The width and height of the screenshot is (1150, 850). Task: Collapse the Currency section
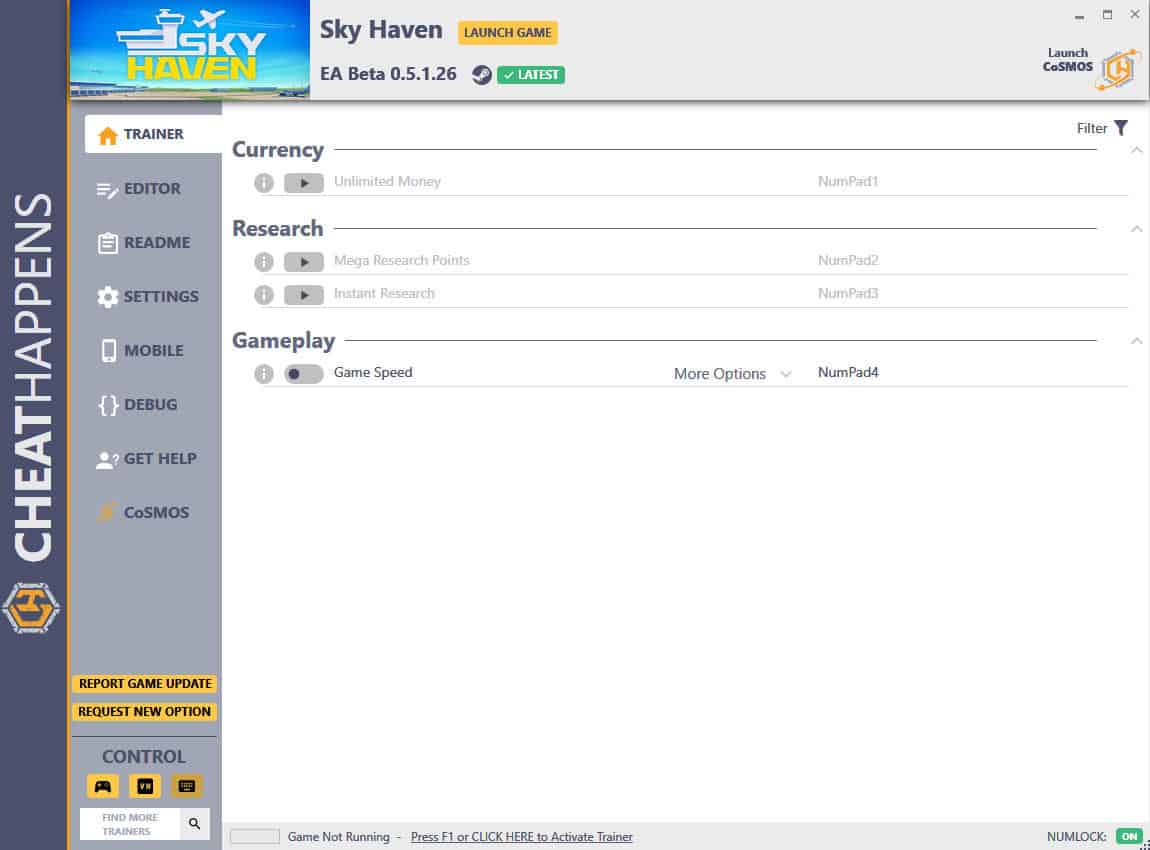click(x=1136, y=150)
